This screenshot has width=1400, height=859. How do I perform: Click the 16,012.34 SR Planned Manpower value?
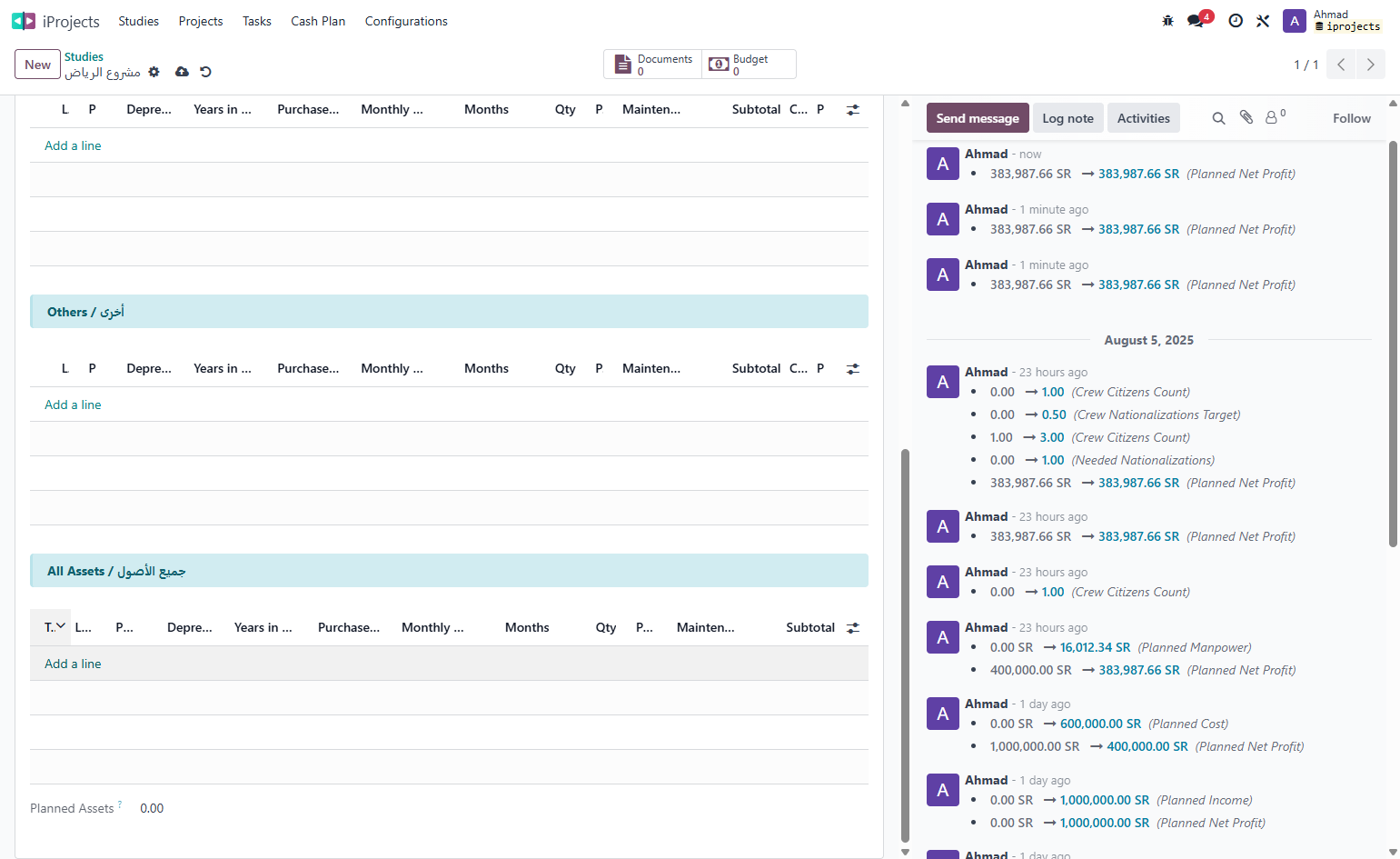coord(1096,647)
